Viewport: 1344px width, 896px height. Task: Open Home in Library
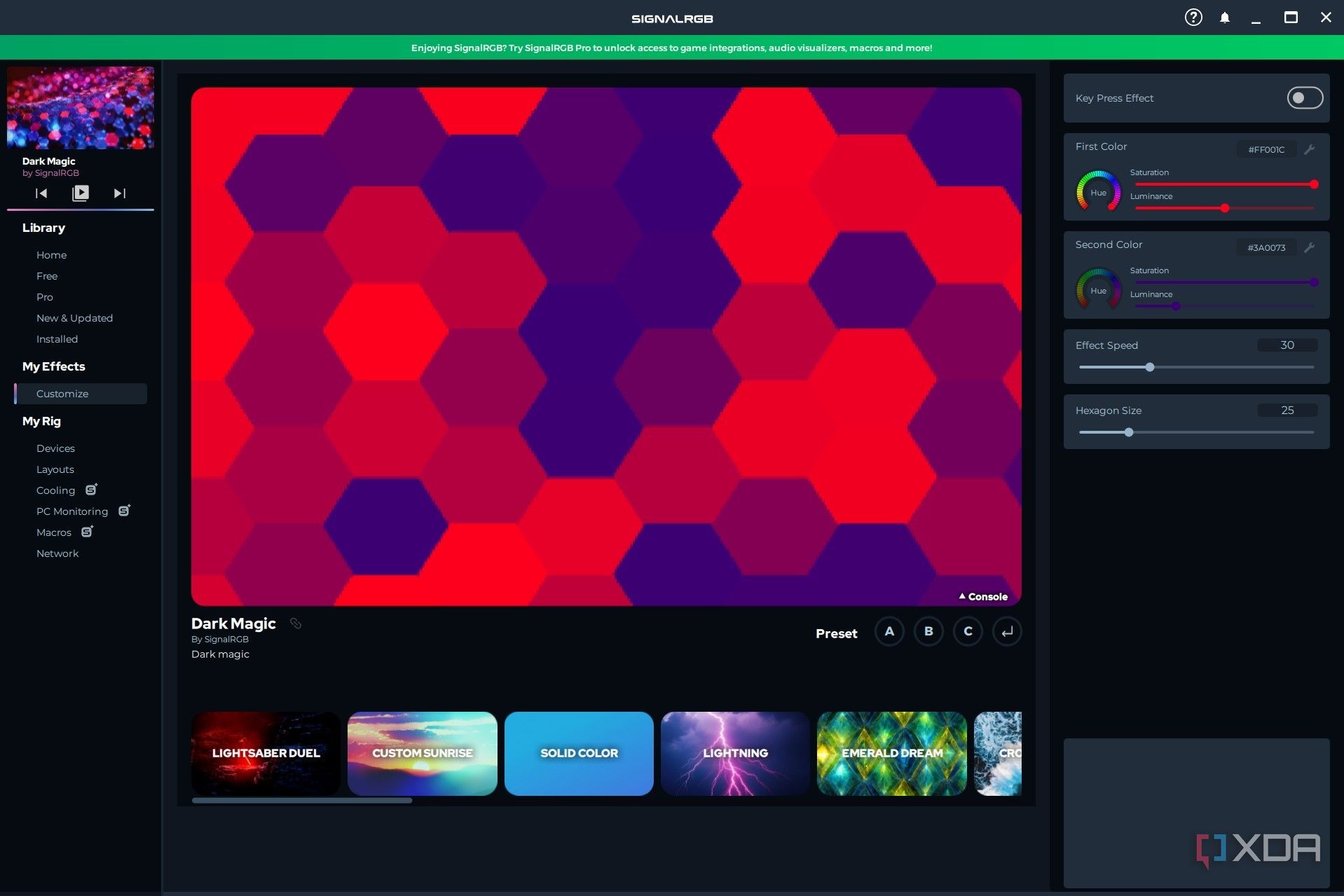tap(51, 255)
